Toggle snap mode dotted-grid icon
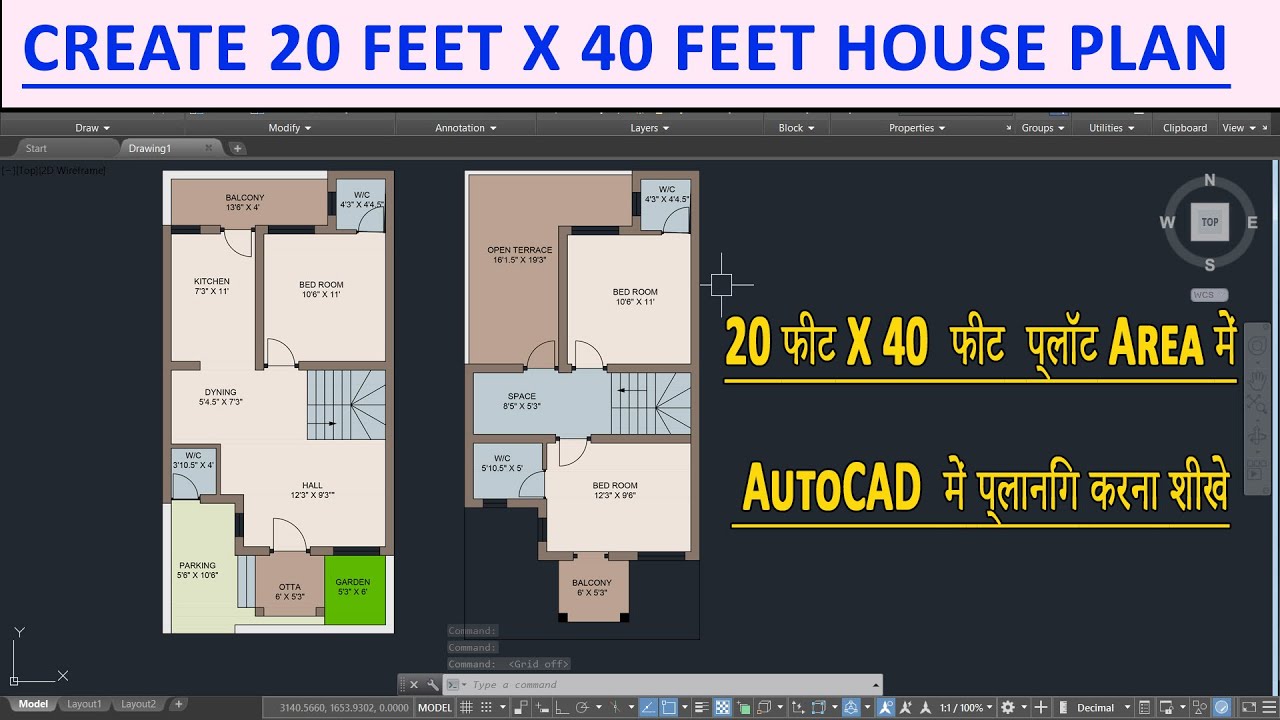The height and width of the screenshot is (720, 1280). pyautogui.click(x=486, y=707)
